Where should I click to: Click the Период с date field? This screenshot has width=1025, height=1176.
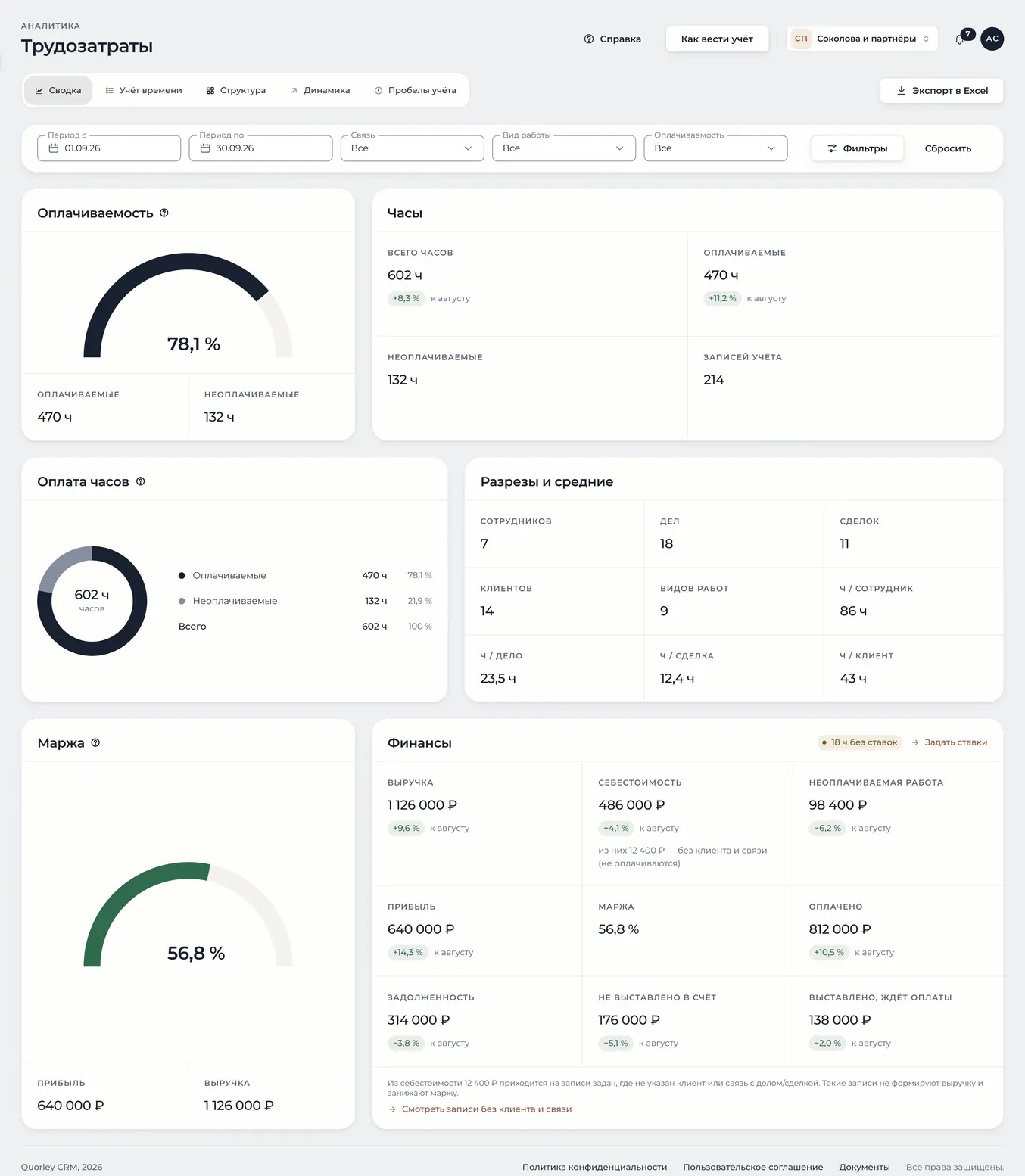point(109,148)
